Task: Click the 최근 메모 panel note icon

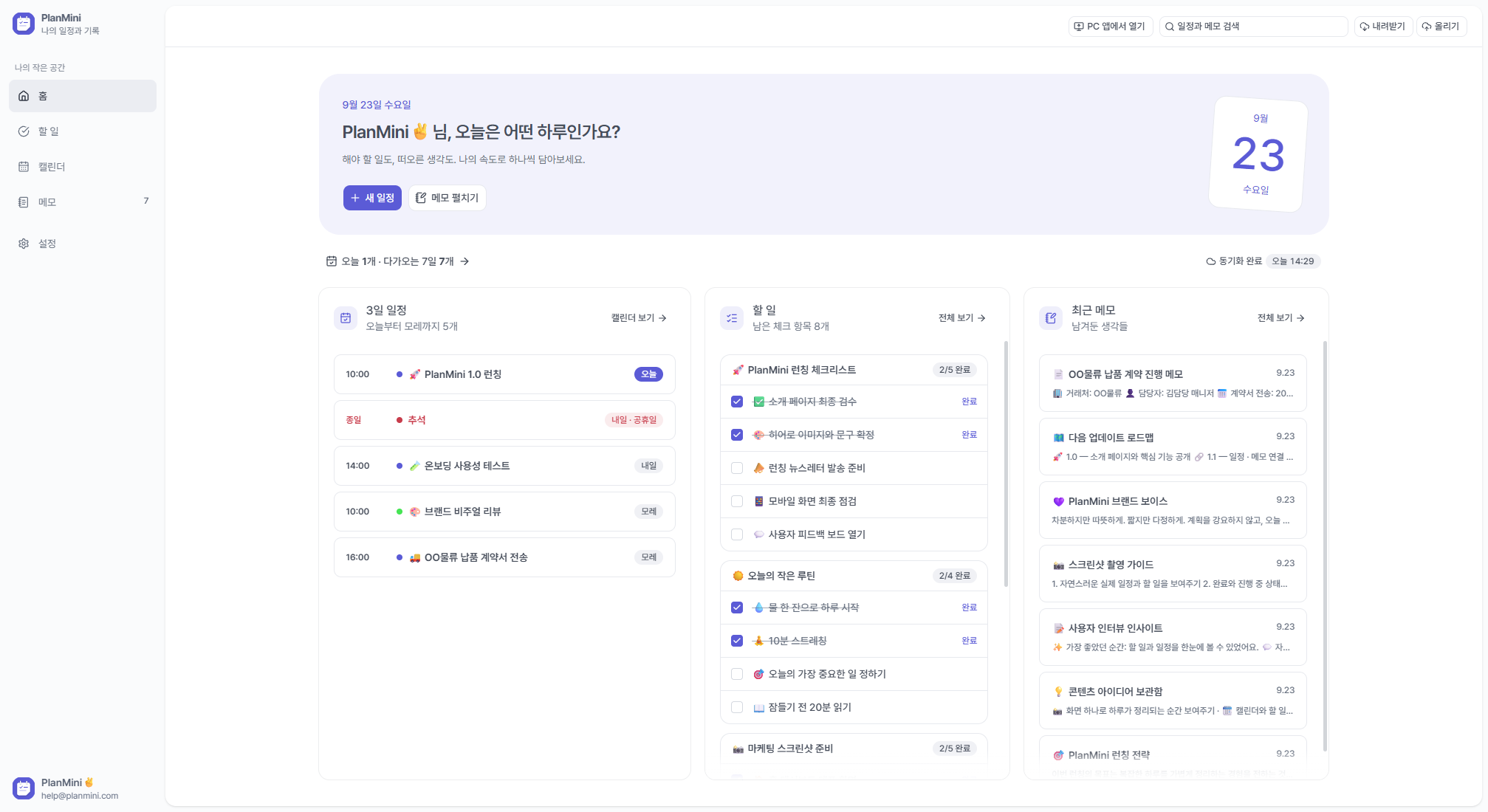Action: (x=1051, y=318)
